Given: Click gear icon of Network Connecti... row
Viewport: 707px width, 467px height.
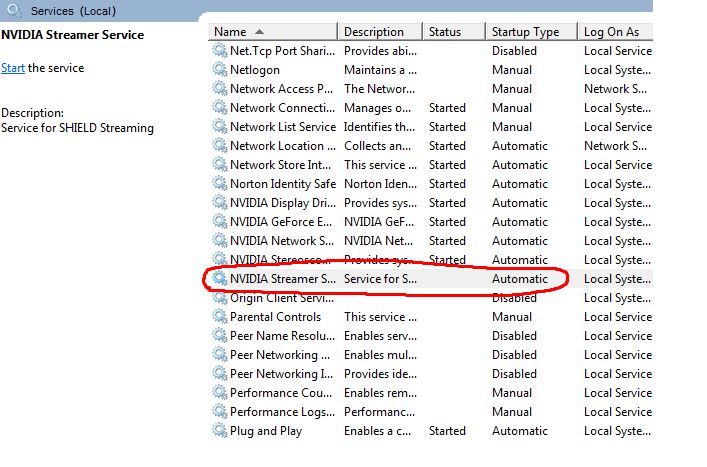Looking at the screenshot, I should (x=220, y=107).
